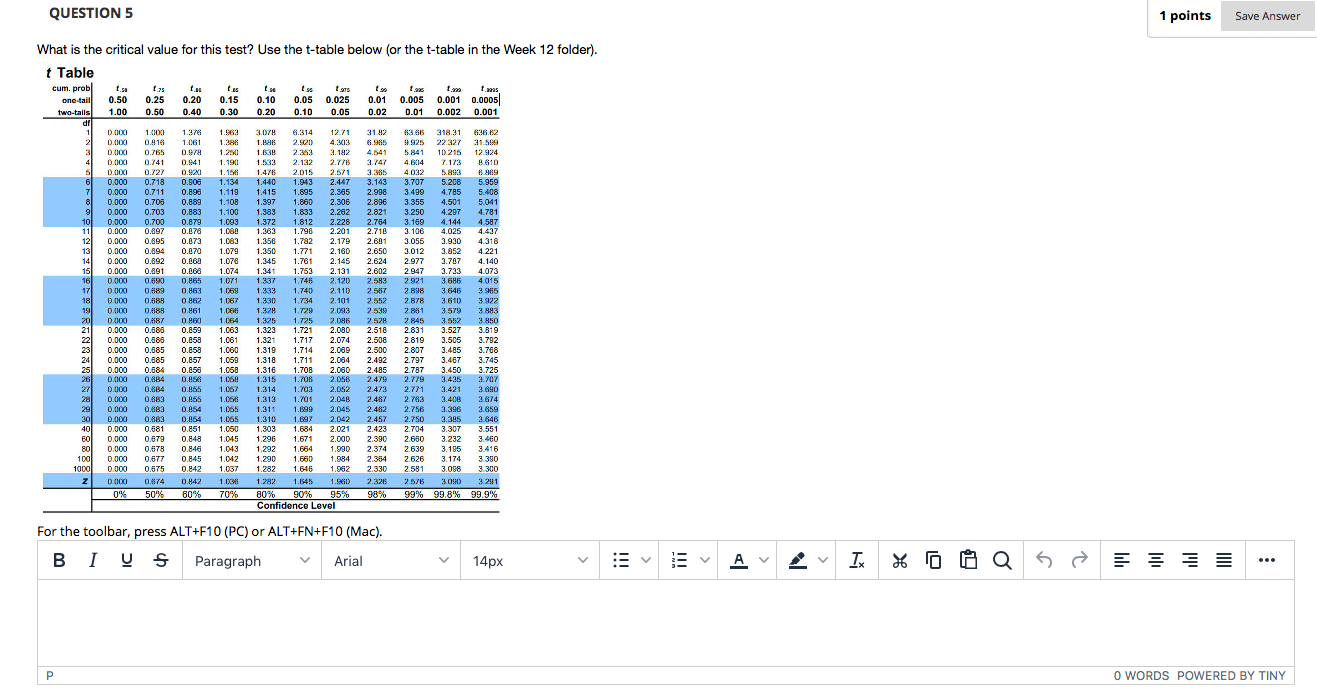Center align the text
The image size is (1317, 692).
(x=1157, y=561)
